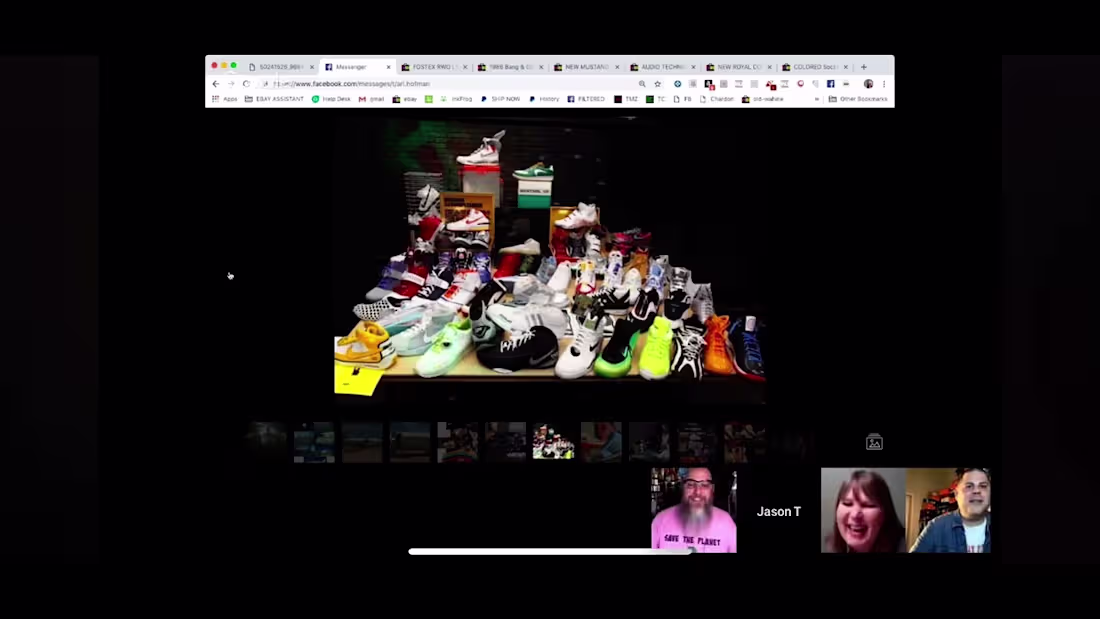
Task: Click the large sneaker pile photo
Action: coord(549,258)
